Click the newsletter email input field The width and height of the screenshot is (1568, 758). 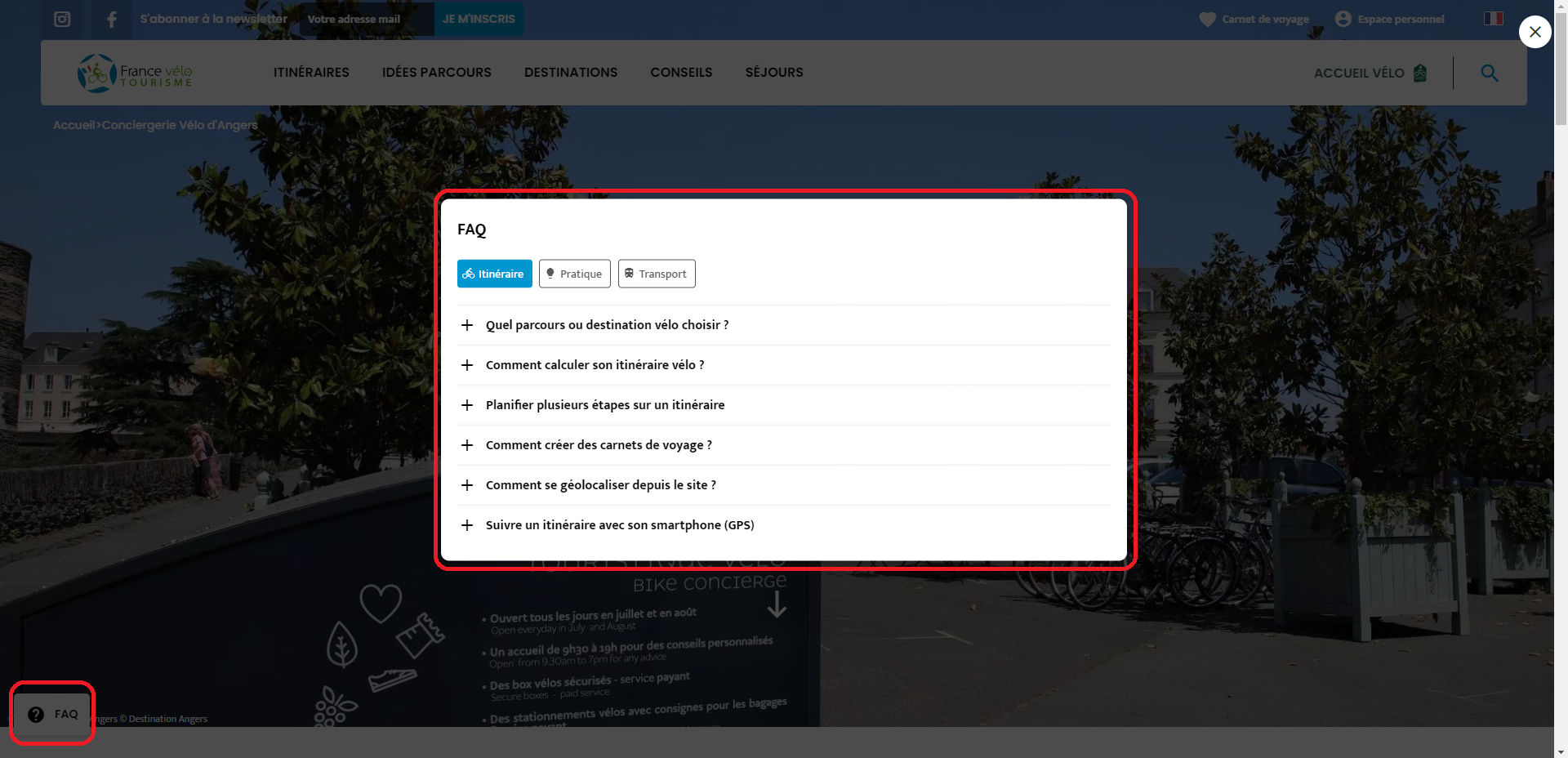coord(365,19)
